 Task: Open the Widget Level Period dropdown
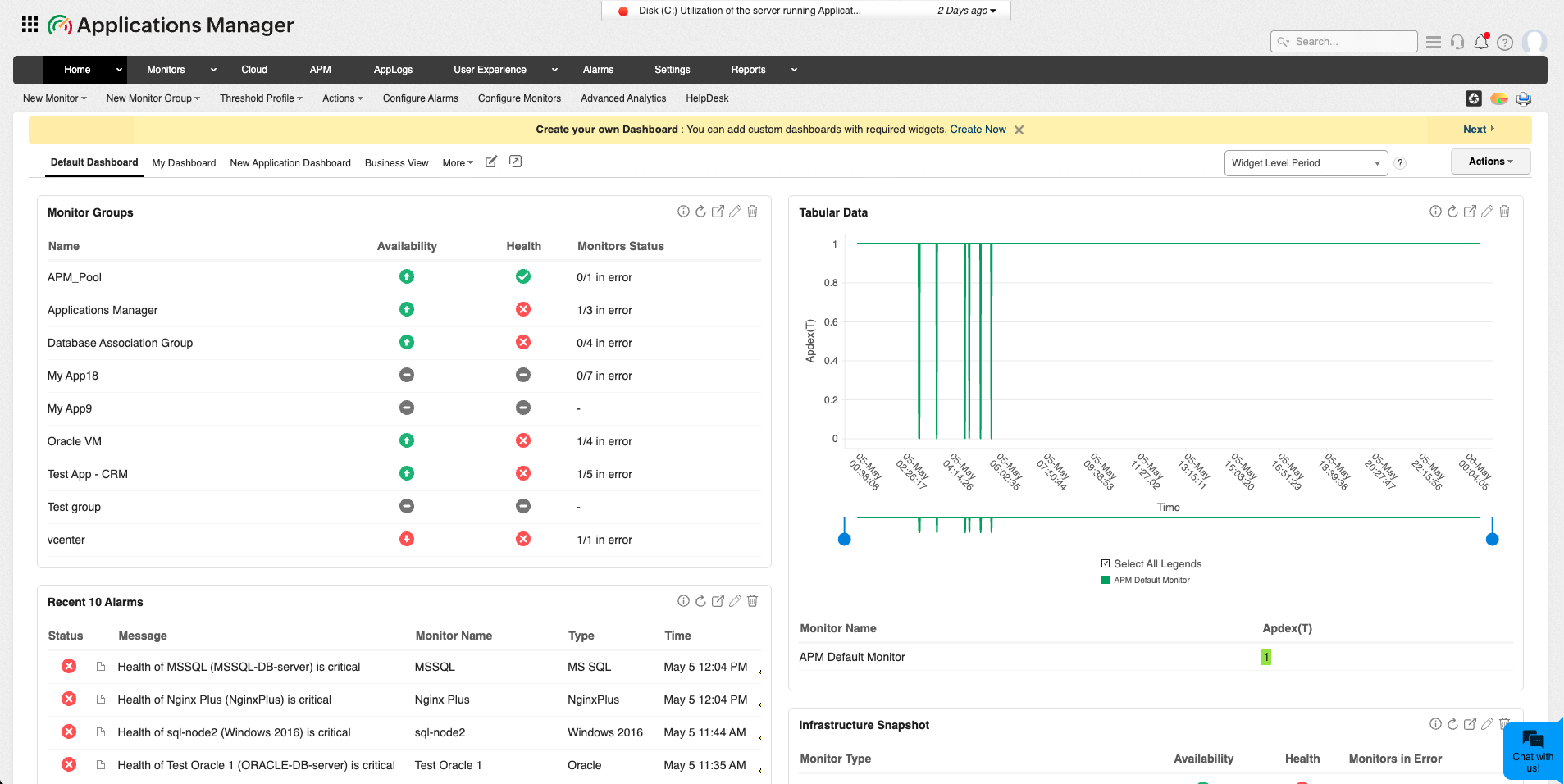coord(1306,163)
